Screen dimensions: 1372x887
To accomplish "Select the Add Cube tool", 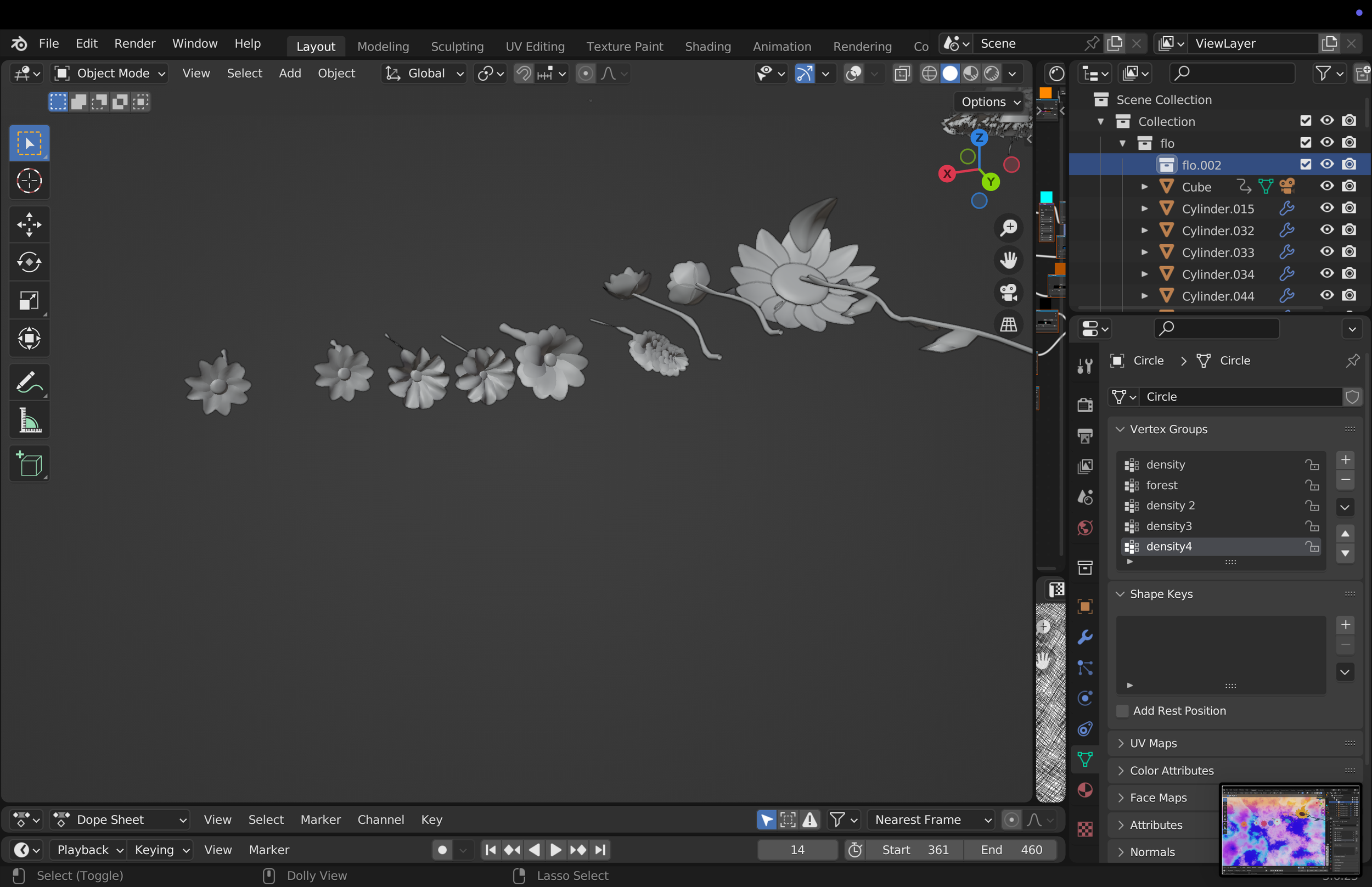I will pyautogui.click(x=29, y=464).
